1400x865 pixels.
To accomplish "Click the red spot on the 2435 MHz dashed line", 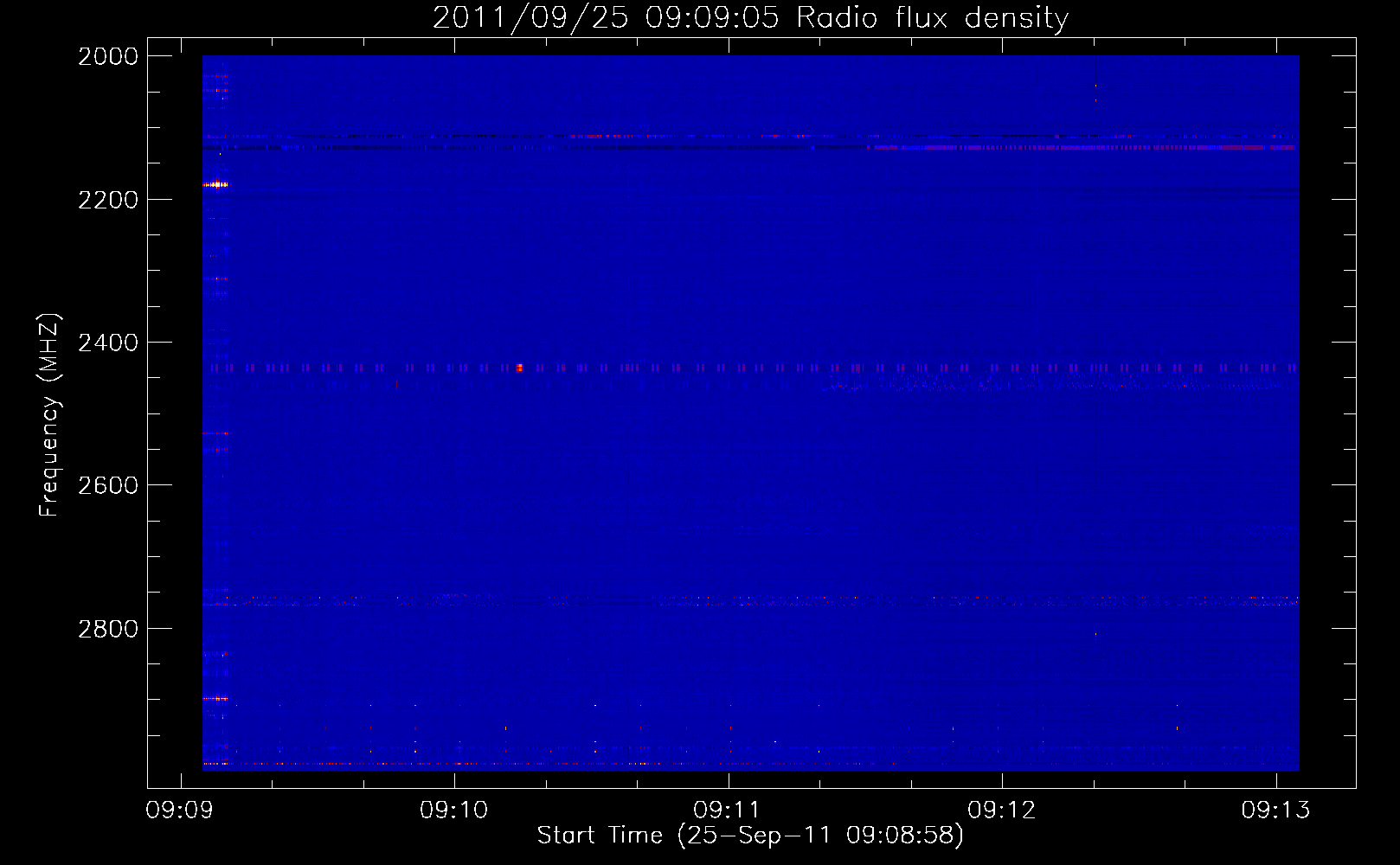I will coord(519,368).
